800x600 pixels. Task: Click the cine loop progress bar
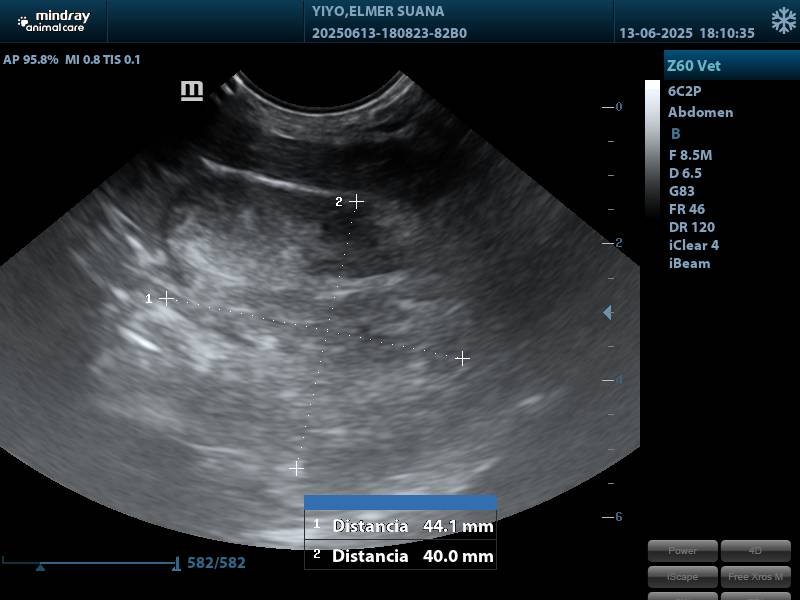pyautogui.click(x=90, y=563)
